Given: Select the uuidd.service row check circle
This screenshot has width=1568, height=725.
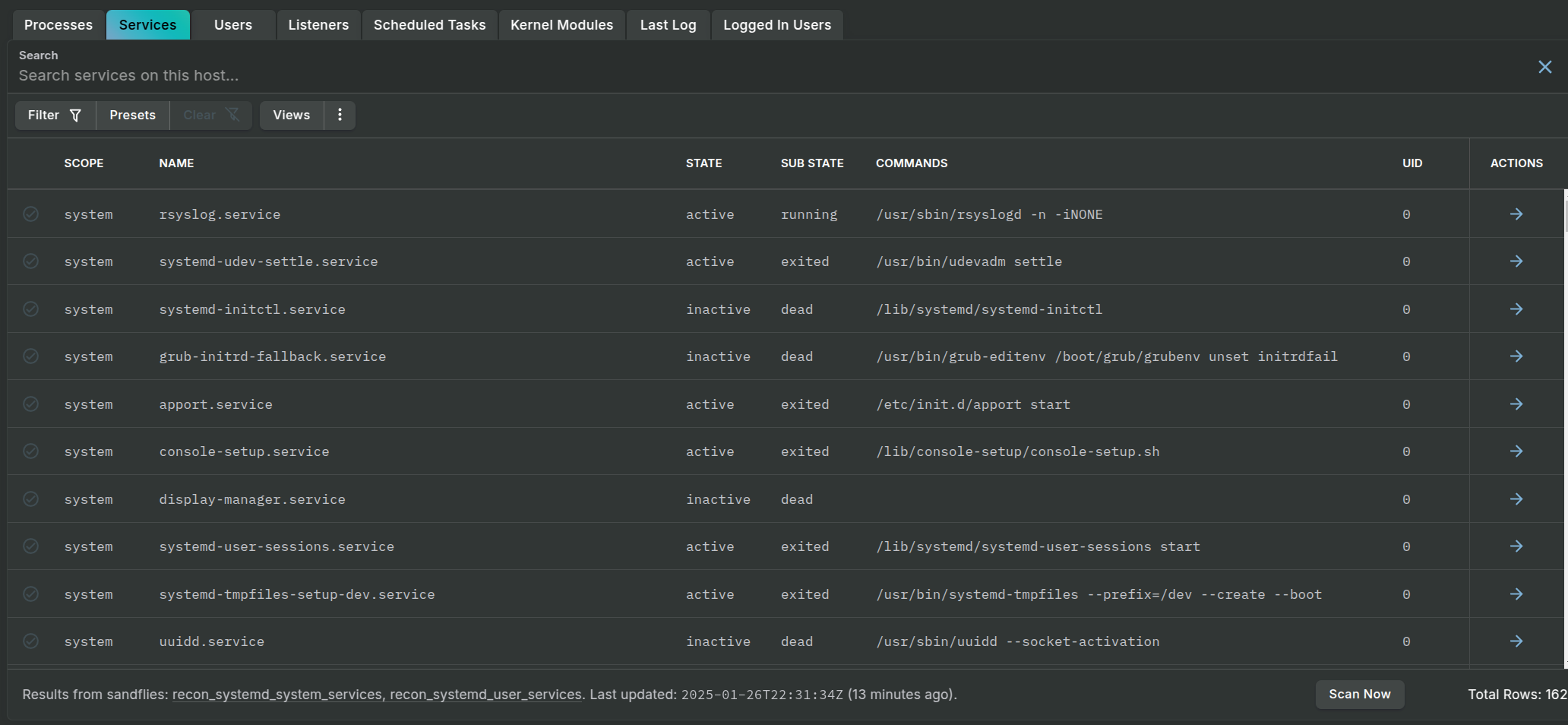Looking at the screenshot, I should 30,641.
